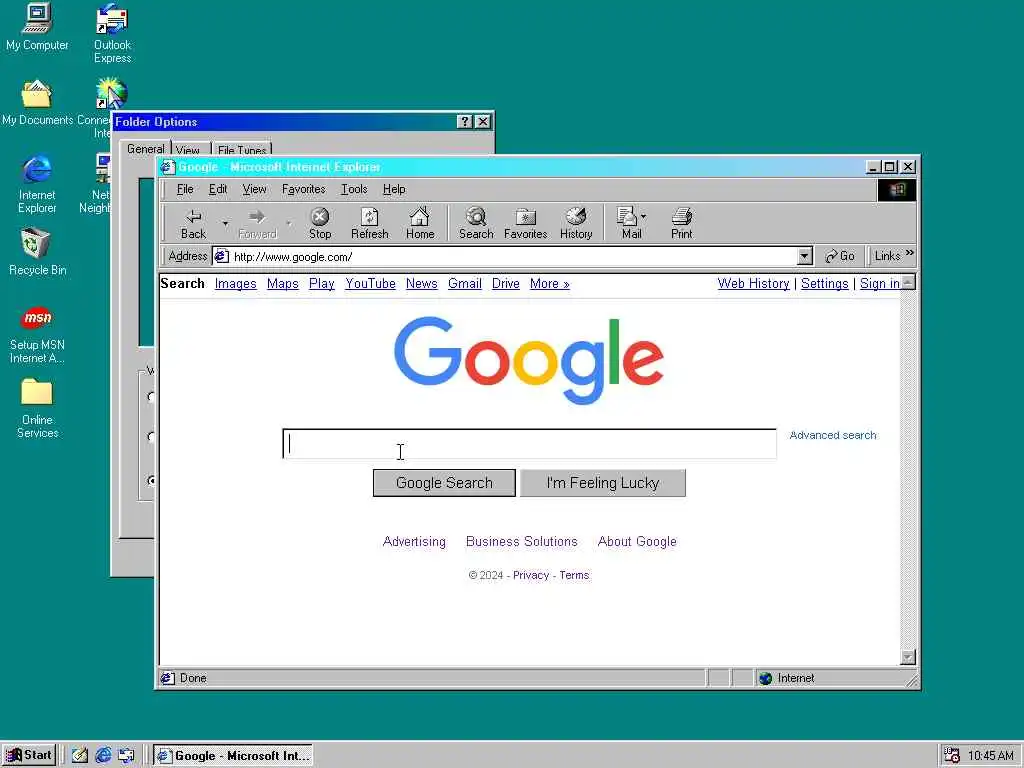The image size is (1024, 768).
Task: Go to the Home page button
Action: 420,224
